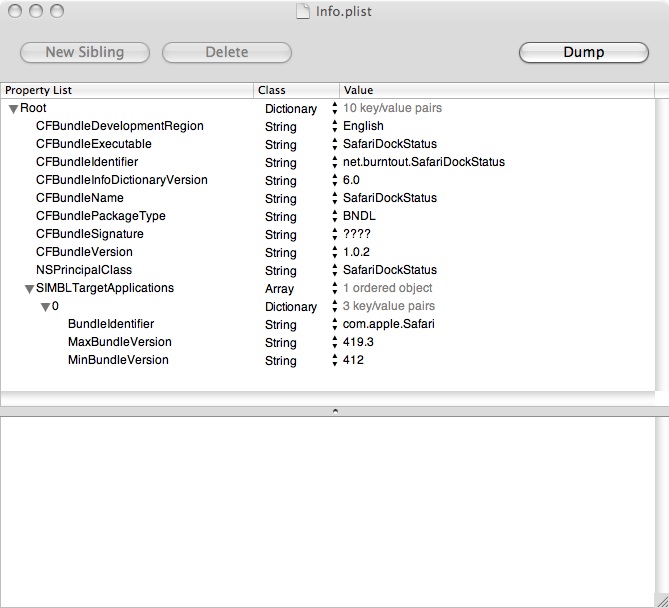Select the CFBundleName key
This screenshot has height=608, width=669.
point(80,198)
